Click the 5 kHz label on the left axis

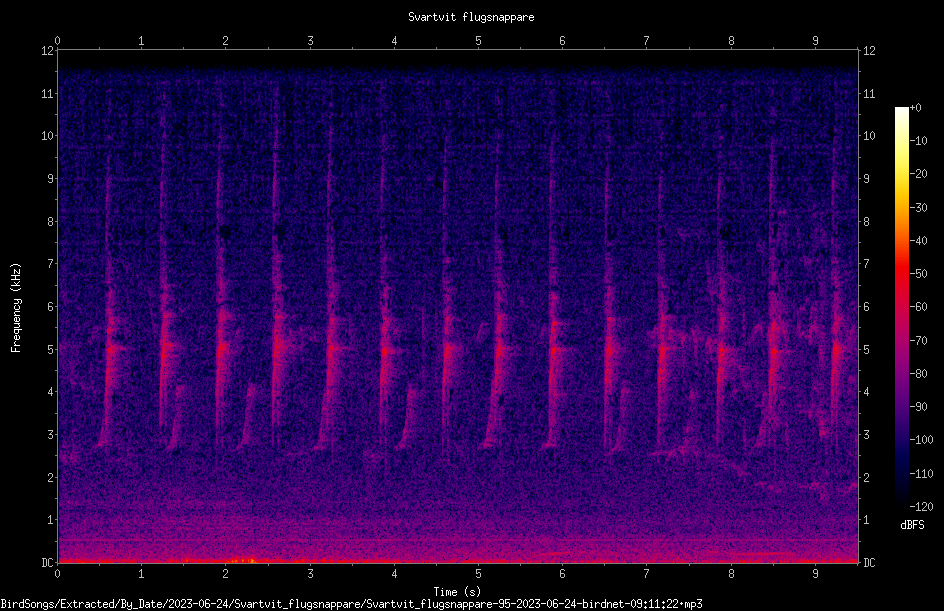coord(51,349)
